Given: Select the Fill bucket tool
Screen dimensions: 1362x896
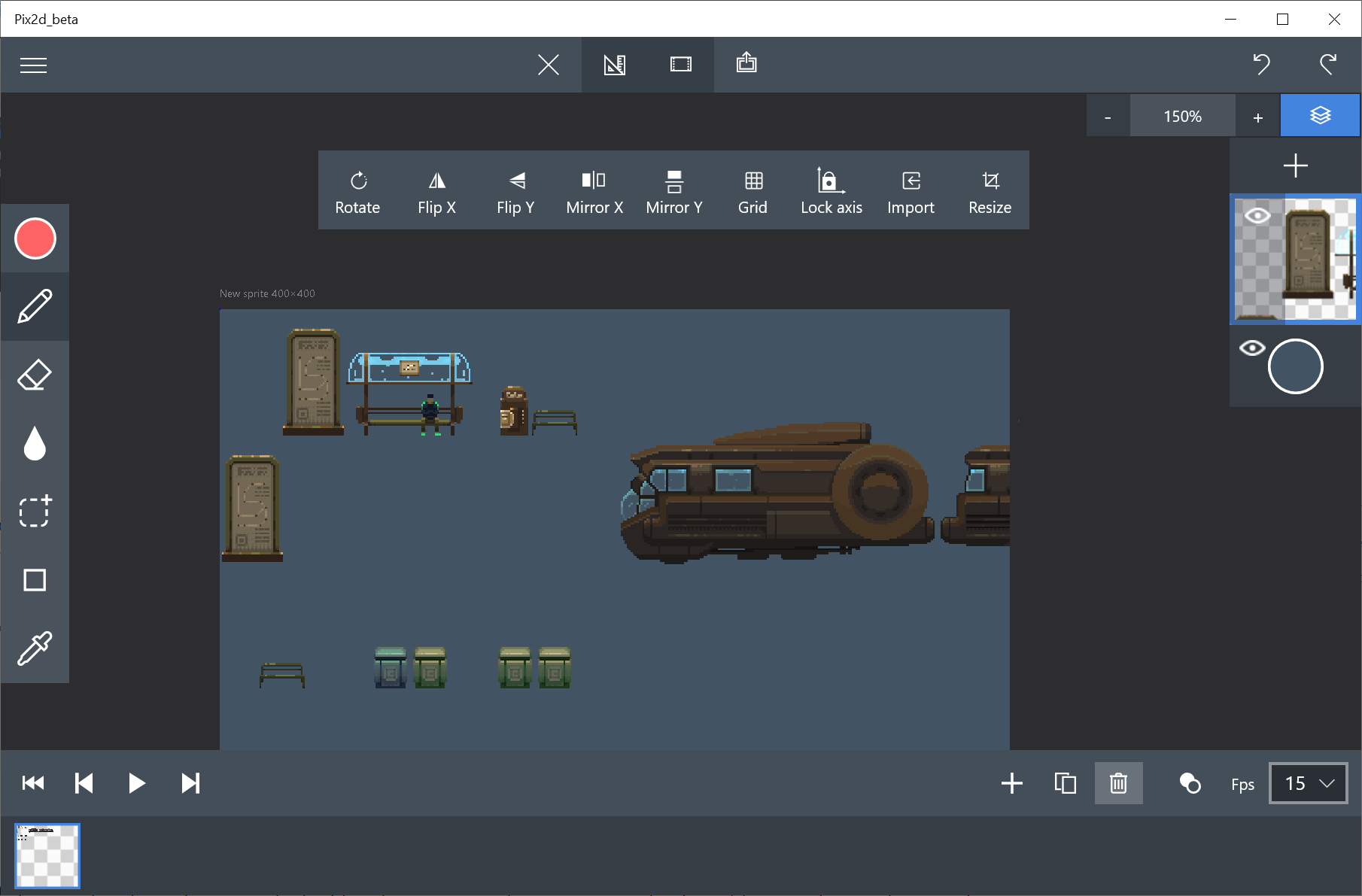Looking at the screenshot, I should [x=35, y=443].
